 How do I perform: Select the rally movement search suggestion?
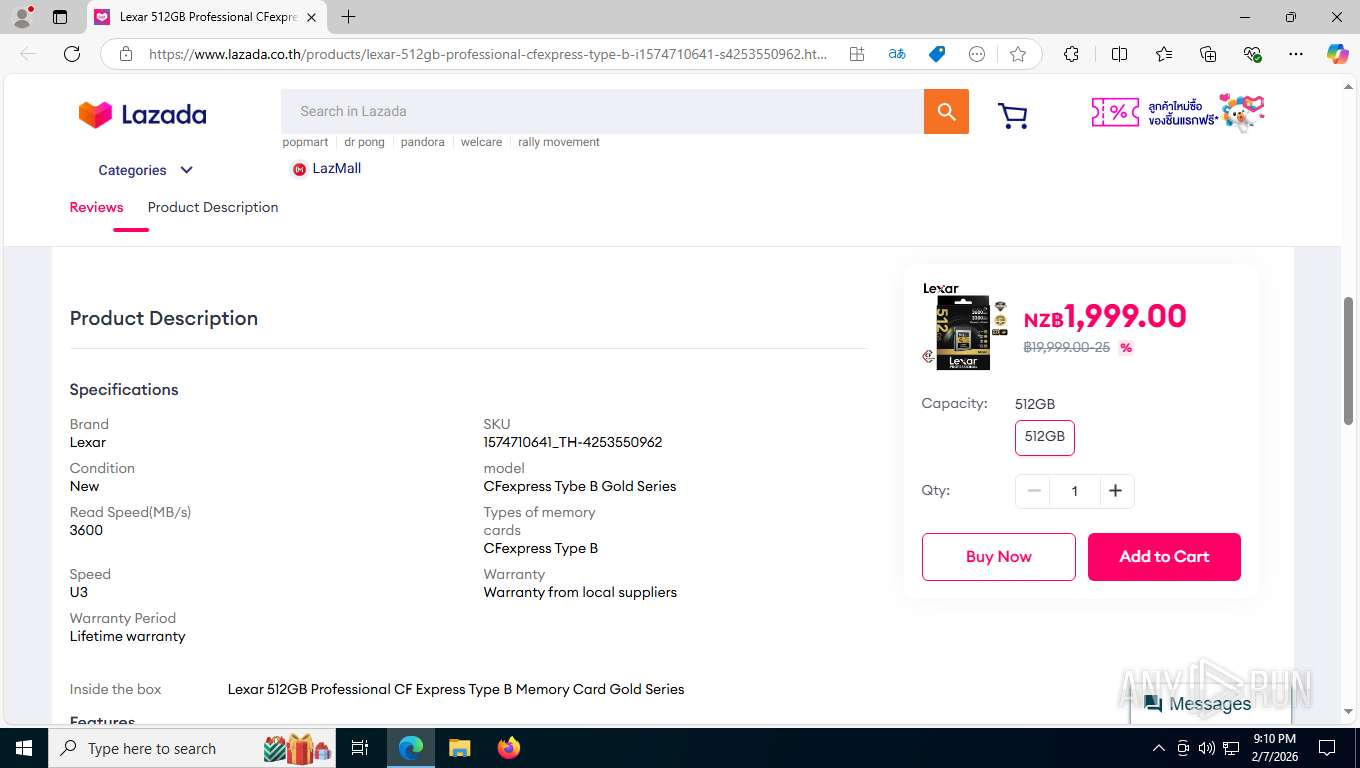coord(558,142)
